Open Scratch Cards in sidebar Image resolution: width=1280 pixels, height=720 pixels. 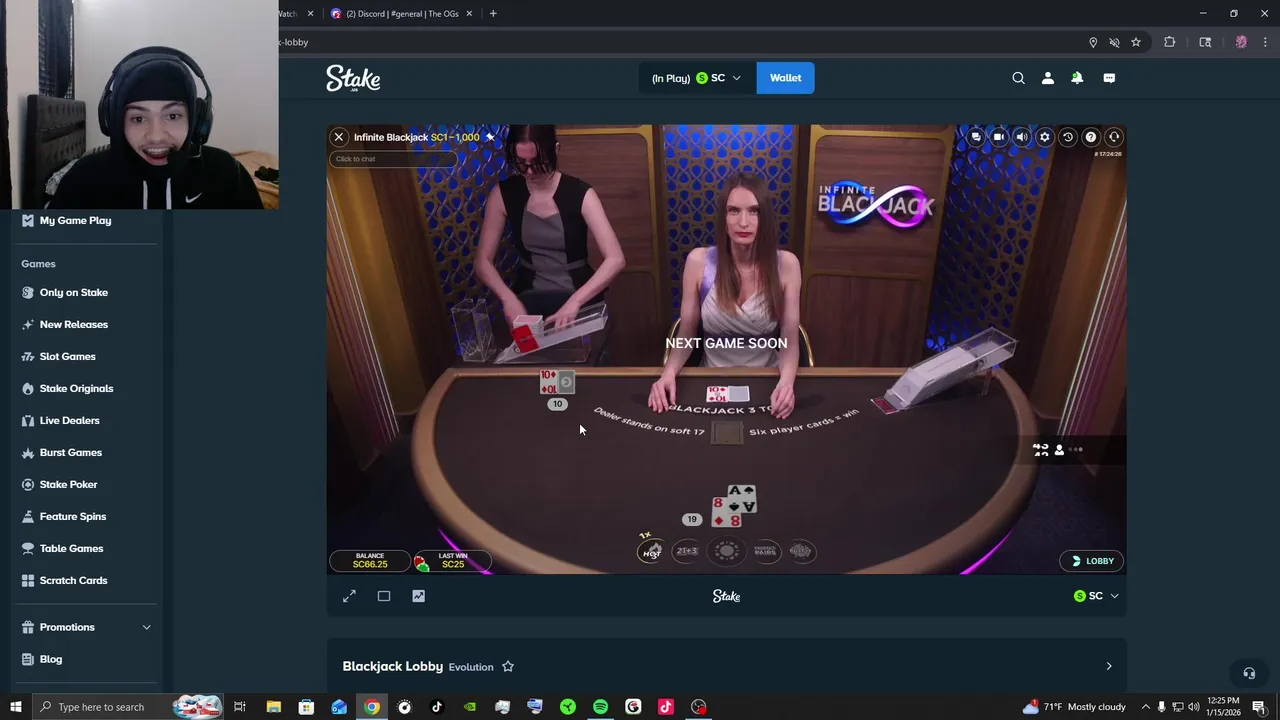73,580
